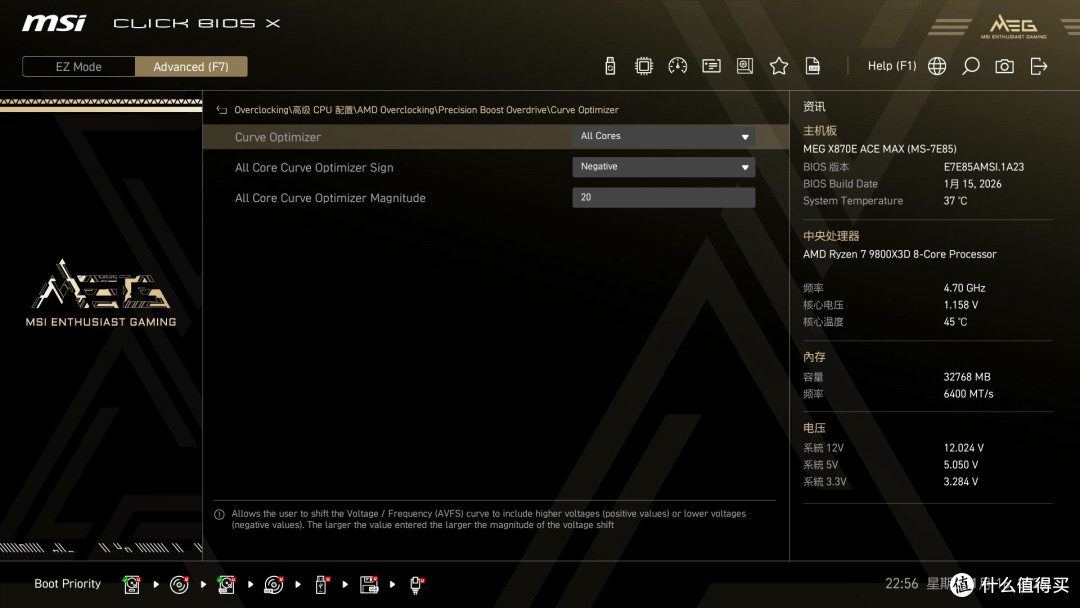Click the 1.158 V core voltage value
Image resolution: width=1080 pixels, height=608 pixels.
(961, 305)
